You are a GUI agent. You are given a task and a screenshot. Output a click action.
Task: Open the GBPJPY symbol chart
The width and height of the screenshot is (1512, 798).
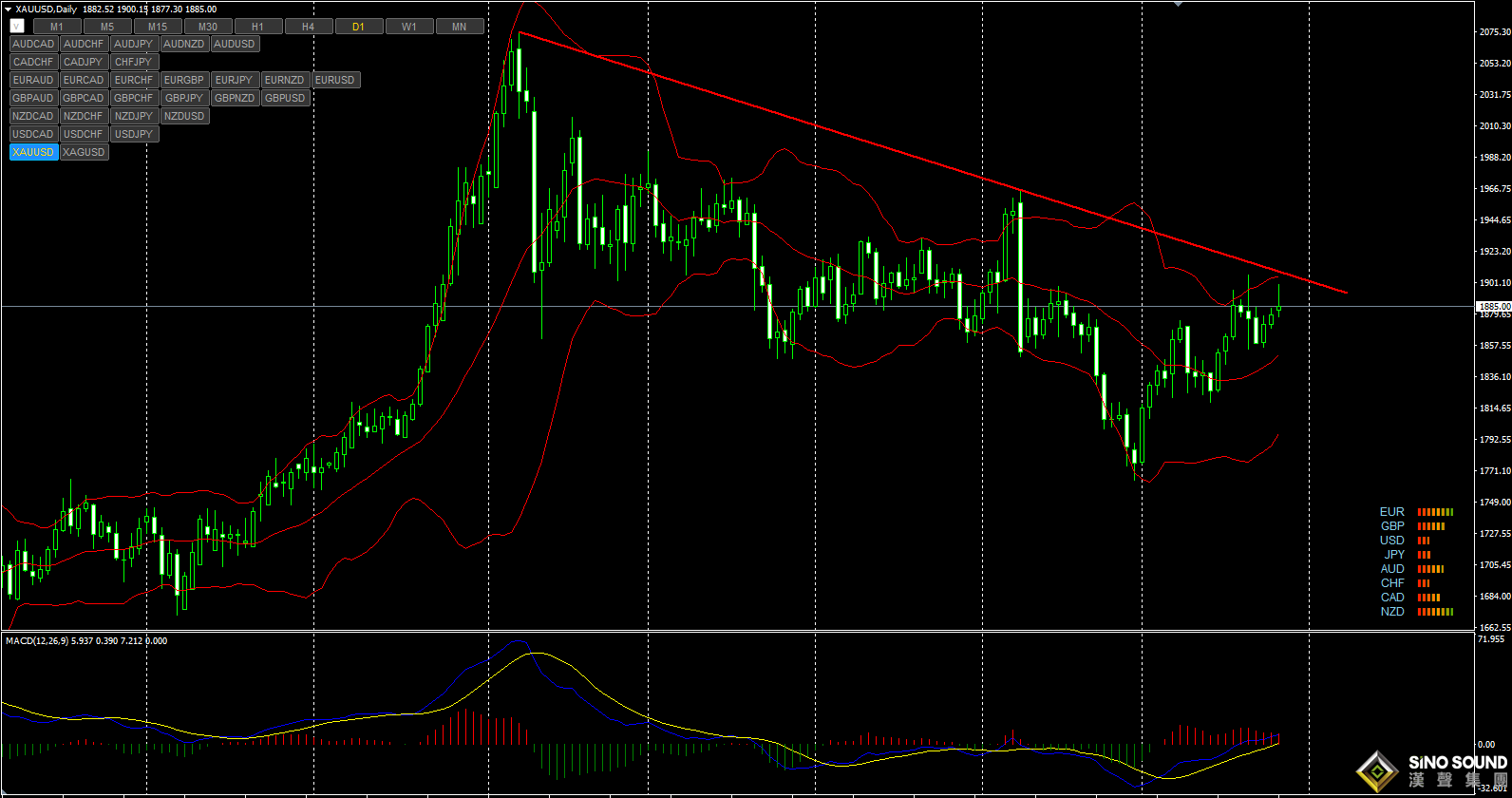click(x=183, y=98)
